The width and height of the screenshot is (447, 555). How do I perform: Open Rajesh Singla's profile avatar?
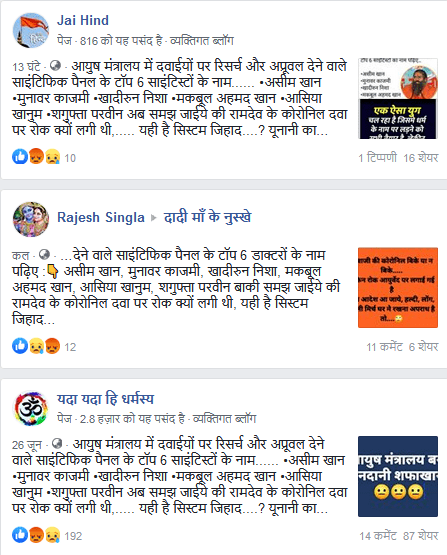pos(30,219)
